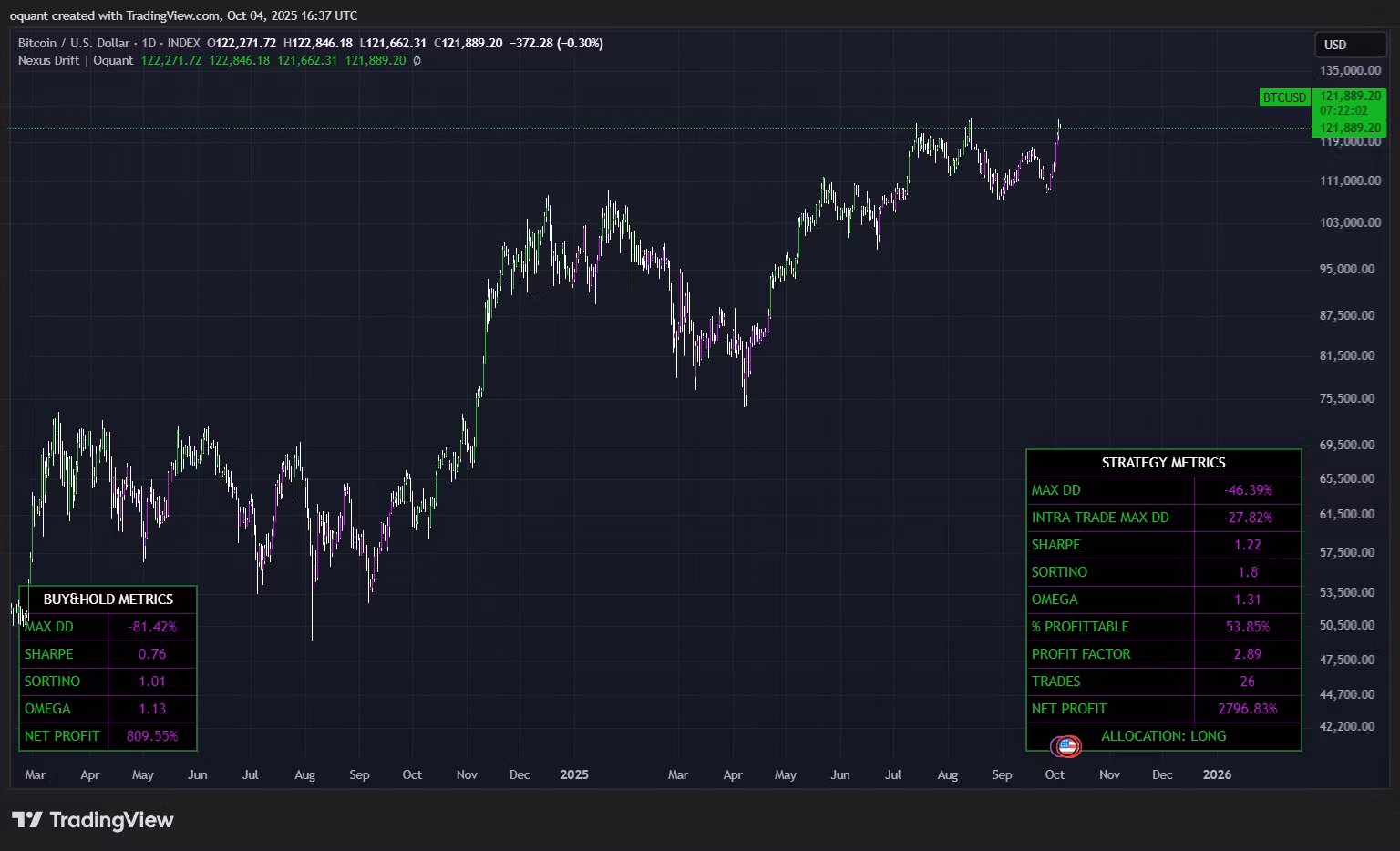Click the buy and hold MAX DD value -81.42%

click(152, 627)
